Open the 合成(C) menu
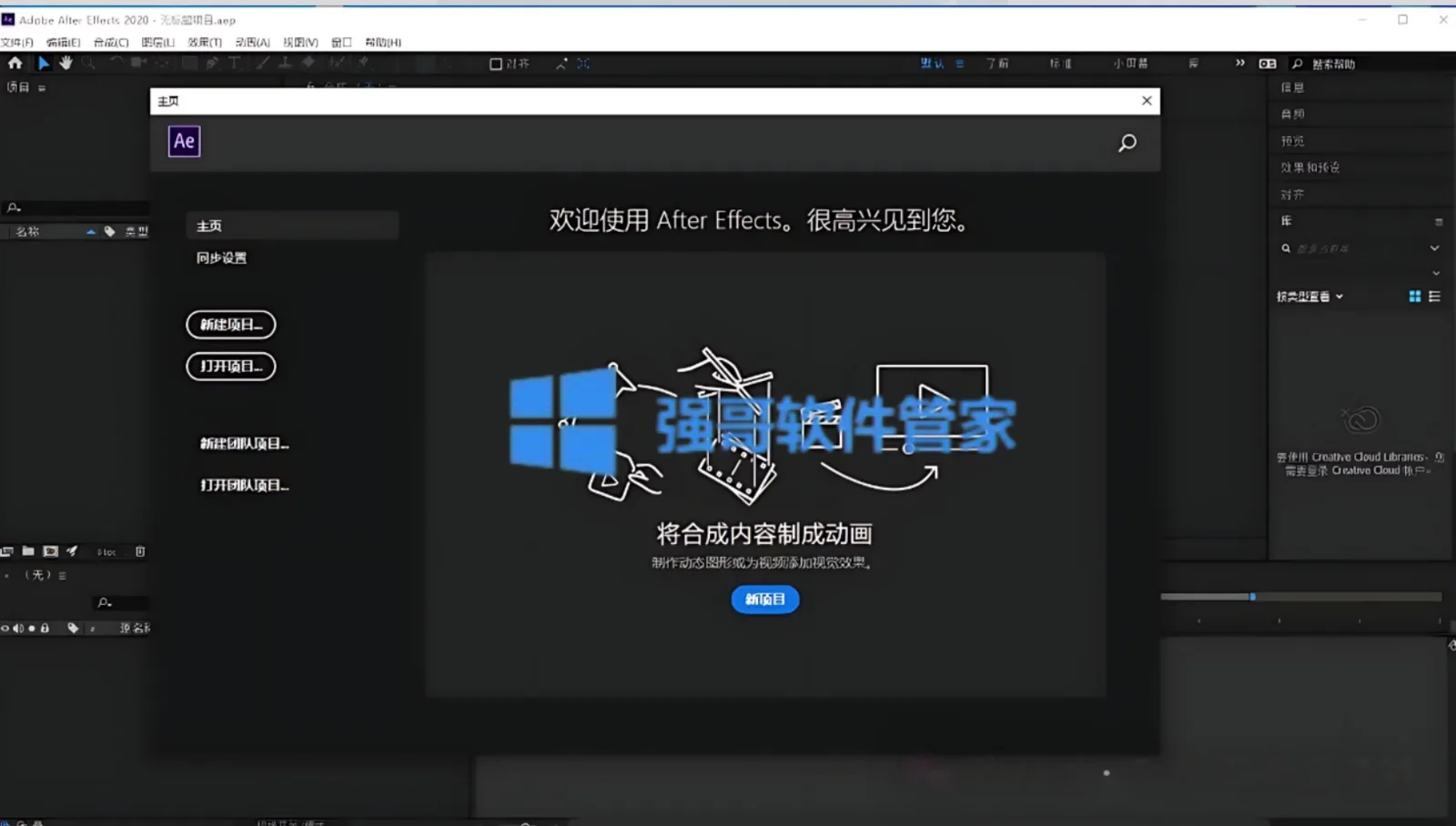This screenshot has height=826, width=1456. tap(111, 42)
